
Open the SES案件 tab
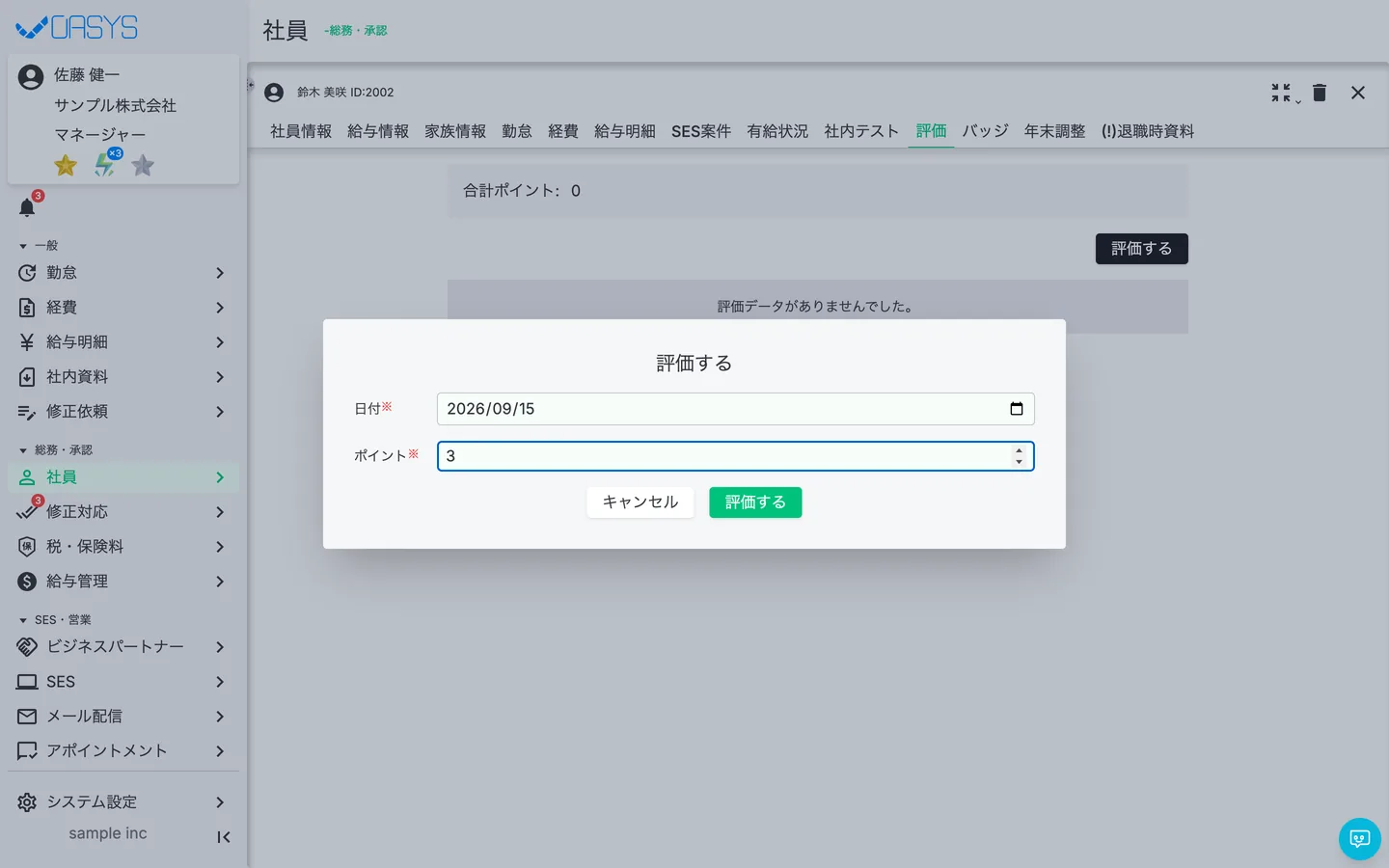click(701, 131)
